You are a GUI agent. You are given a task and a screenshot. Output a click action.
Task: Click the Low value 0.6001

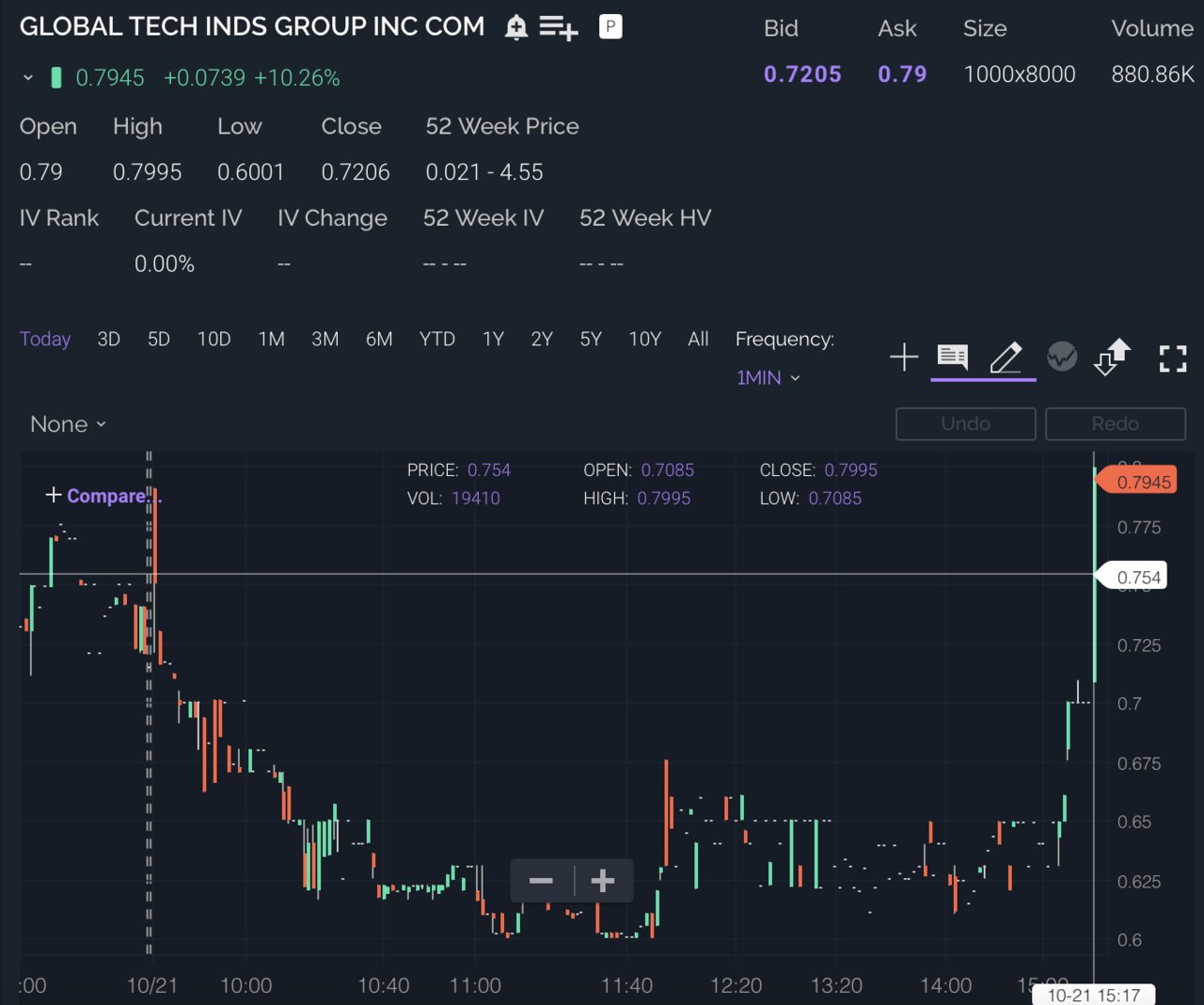[x=251, y=172]
